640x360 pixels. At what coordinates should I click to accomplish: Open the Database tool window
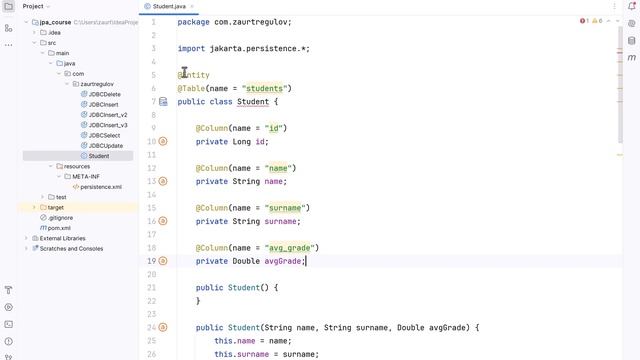point(632,40)
